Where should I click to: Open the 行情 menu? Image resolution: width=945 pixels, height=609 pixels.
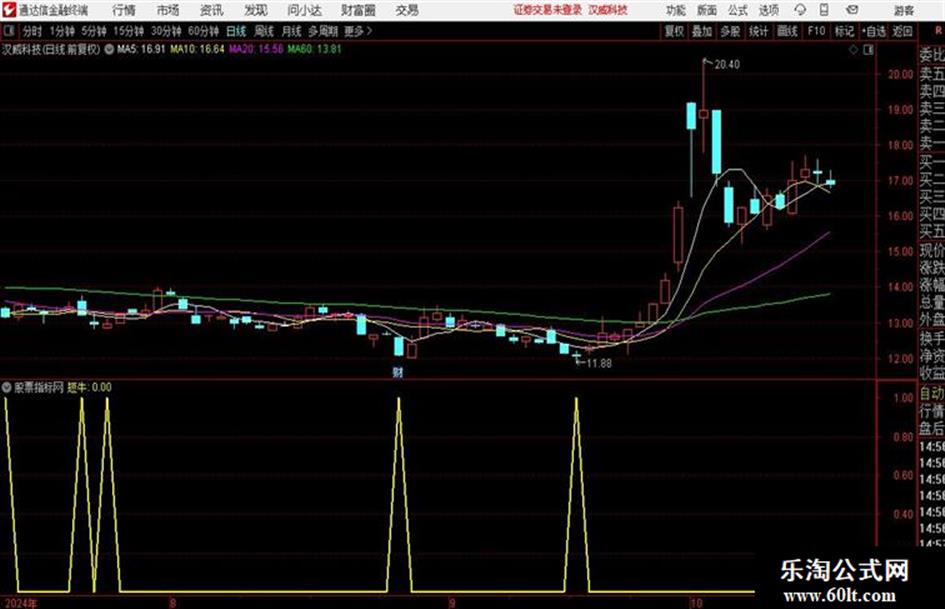click(124, 10)
